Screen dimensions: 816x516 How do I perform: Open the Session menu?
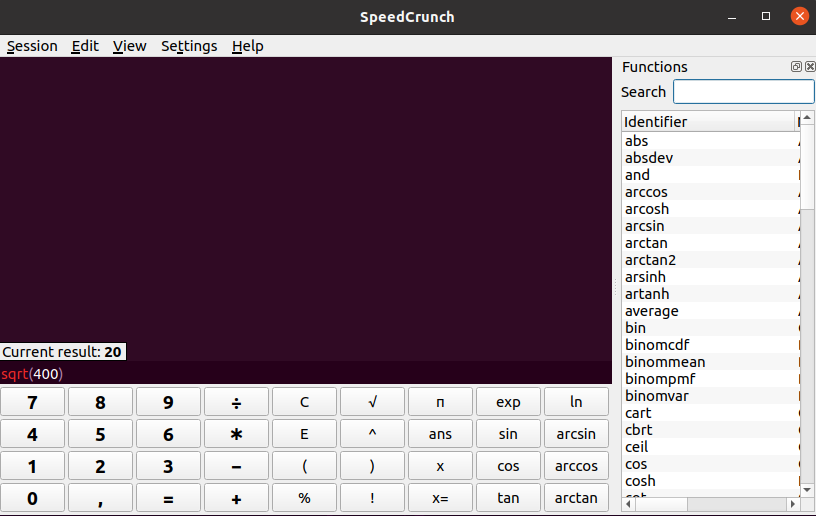32,46
